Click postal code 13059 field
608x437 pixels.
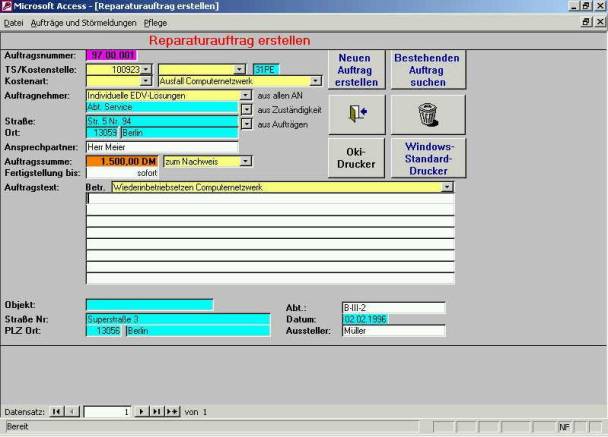point(102,133)
